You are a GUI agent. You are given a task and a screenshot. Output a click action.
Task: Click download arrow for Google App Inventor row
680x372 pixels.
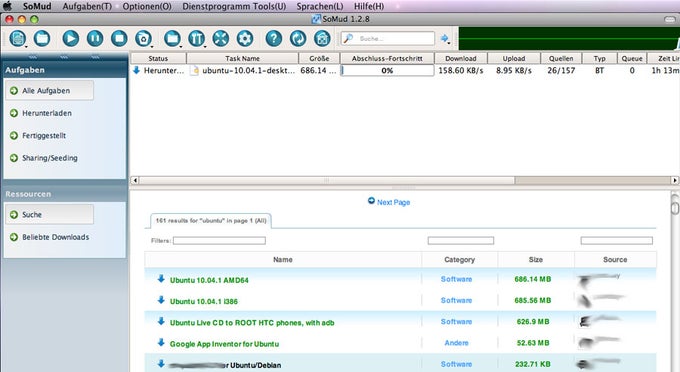coord(161,343)
